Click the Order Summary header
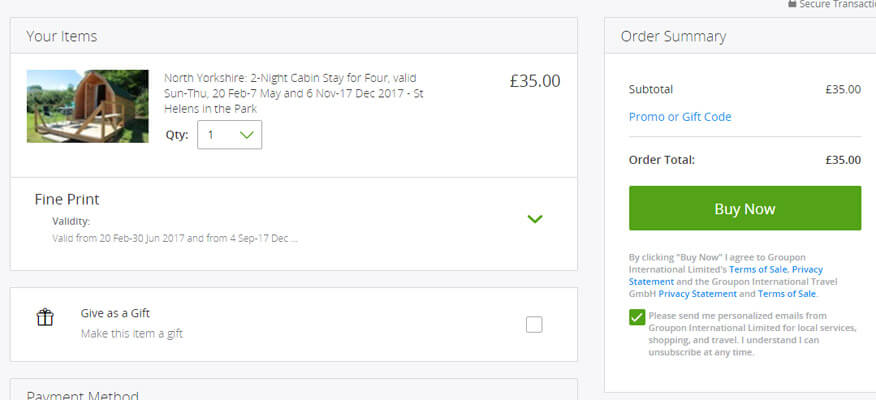 673,36
